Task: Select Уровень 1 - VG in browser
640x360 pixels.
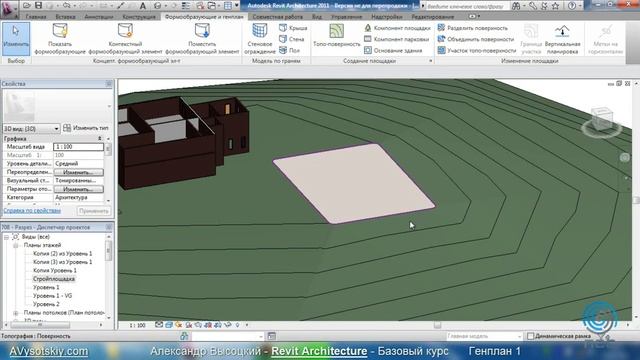Action: click(52, 296)
